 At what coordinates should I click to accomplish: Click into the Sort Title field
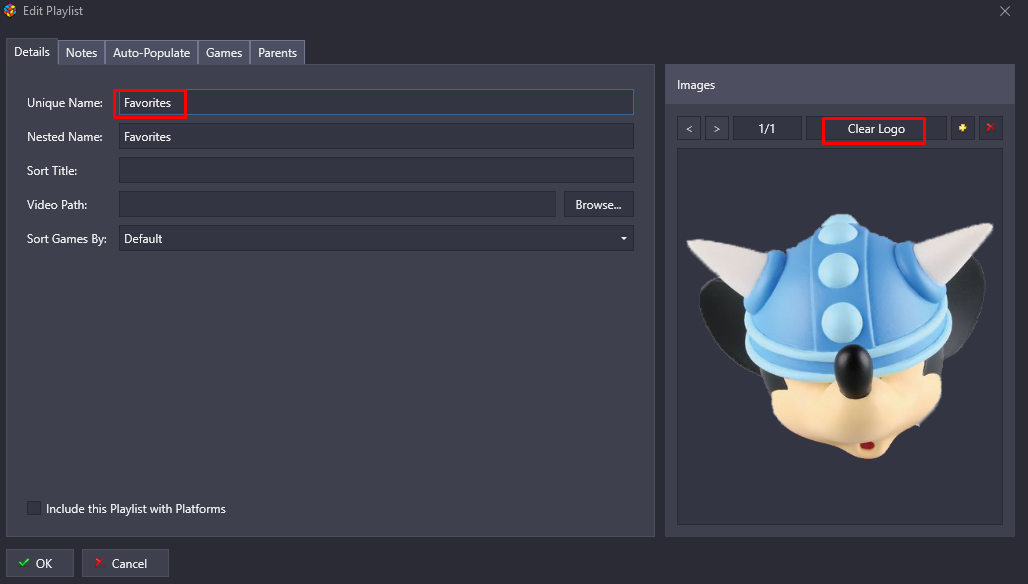(x=376, y=170)
